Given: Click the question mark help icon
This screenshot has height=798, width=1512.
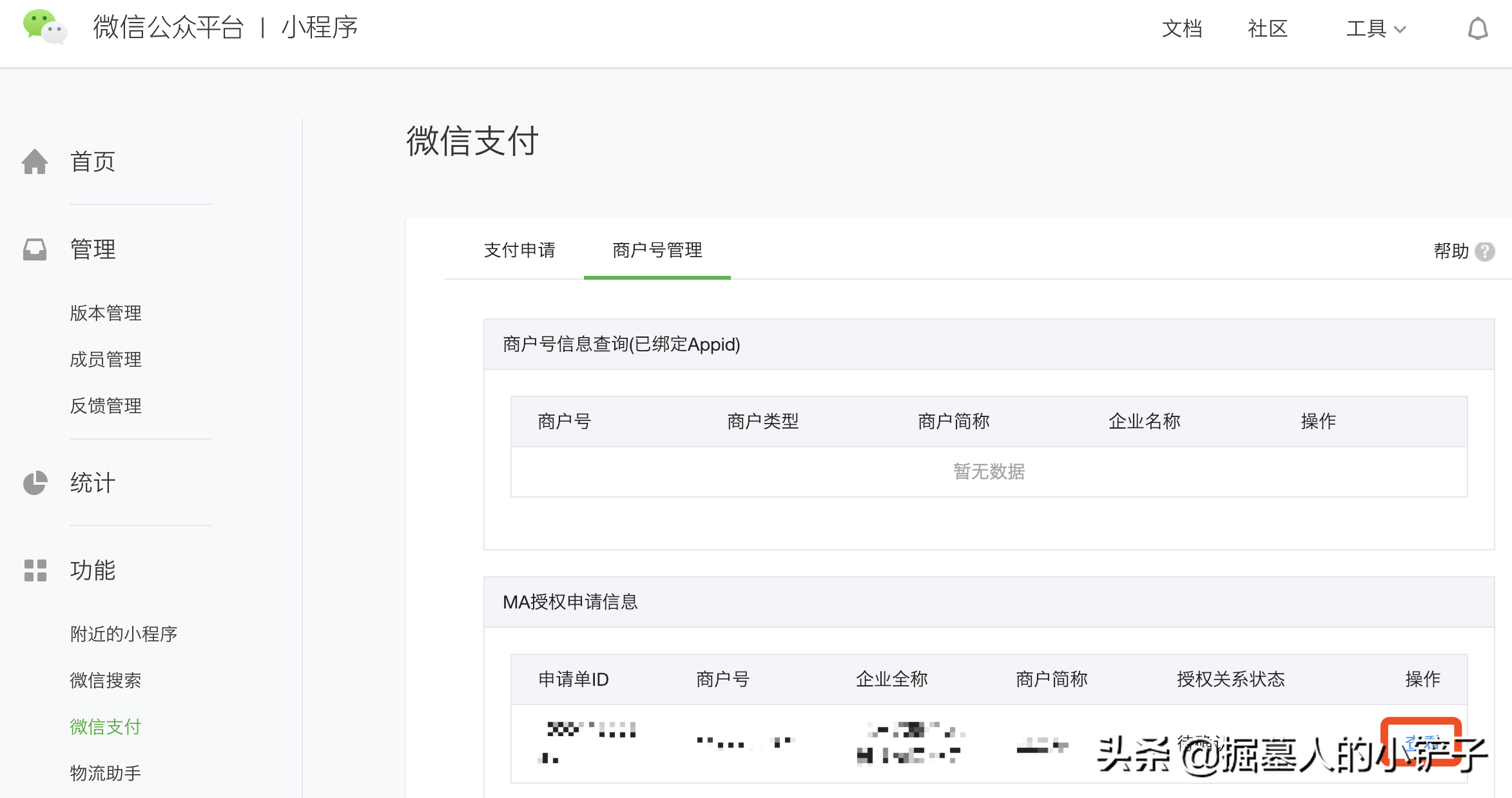Looking at the screenshot, I should coord(1485,251).
